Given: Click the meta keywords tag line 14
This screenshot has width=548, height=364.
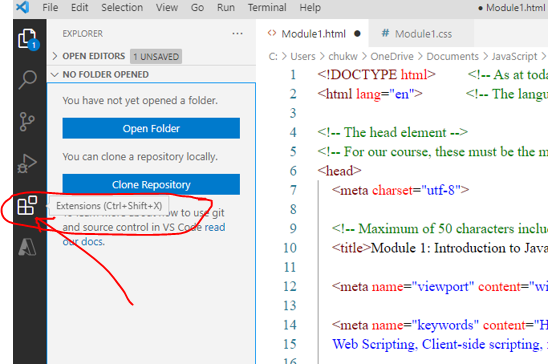Looking at the screenshot, I should pos(440,325).
